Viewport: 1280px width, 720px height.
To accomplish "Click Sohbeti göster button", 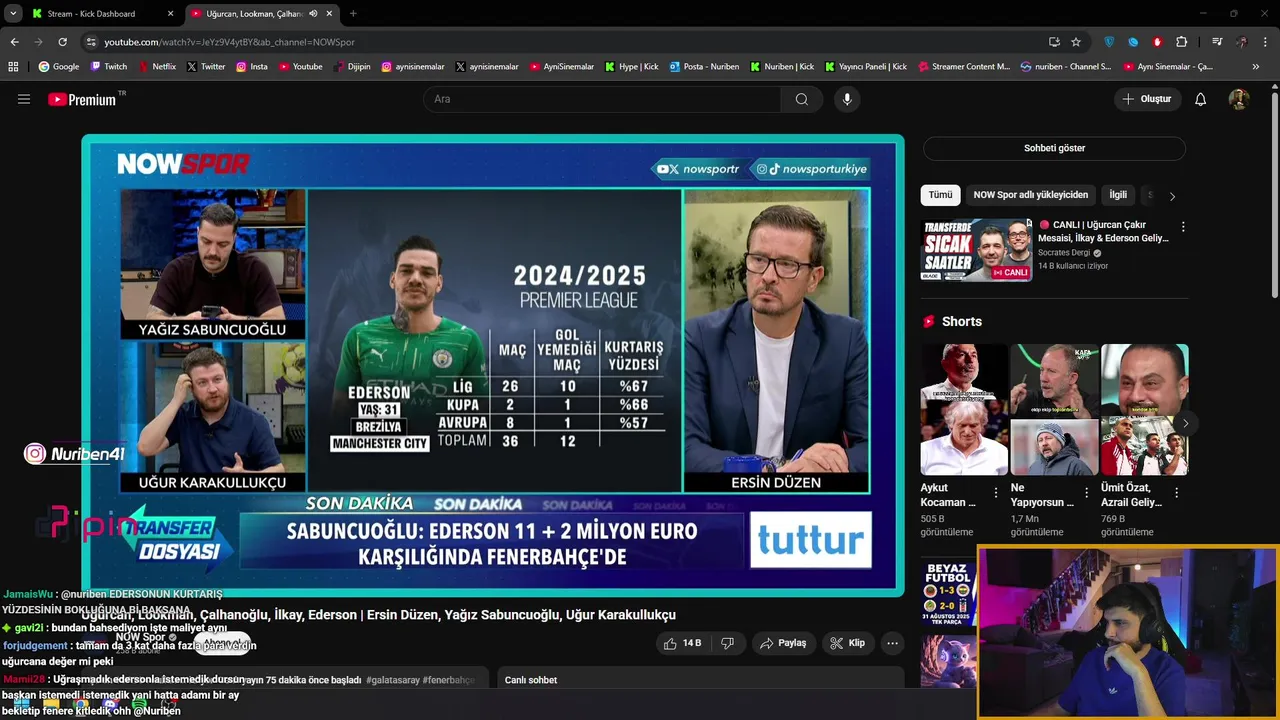I will pyautogui.click(x=1054, y=148).
